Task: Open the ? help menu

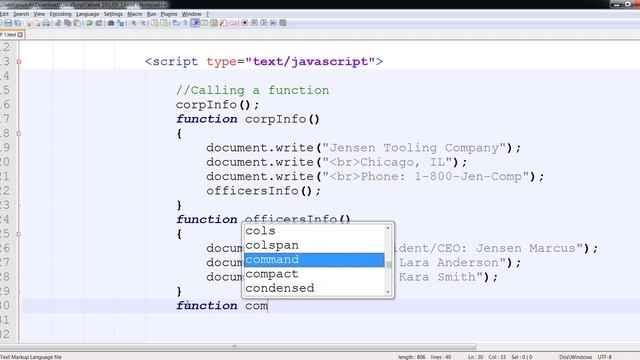Action: point(207,14)
